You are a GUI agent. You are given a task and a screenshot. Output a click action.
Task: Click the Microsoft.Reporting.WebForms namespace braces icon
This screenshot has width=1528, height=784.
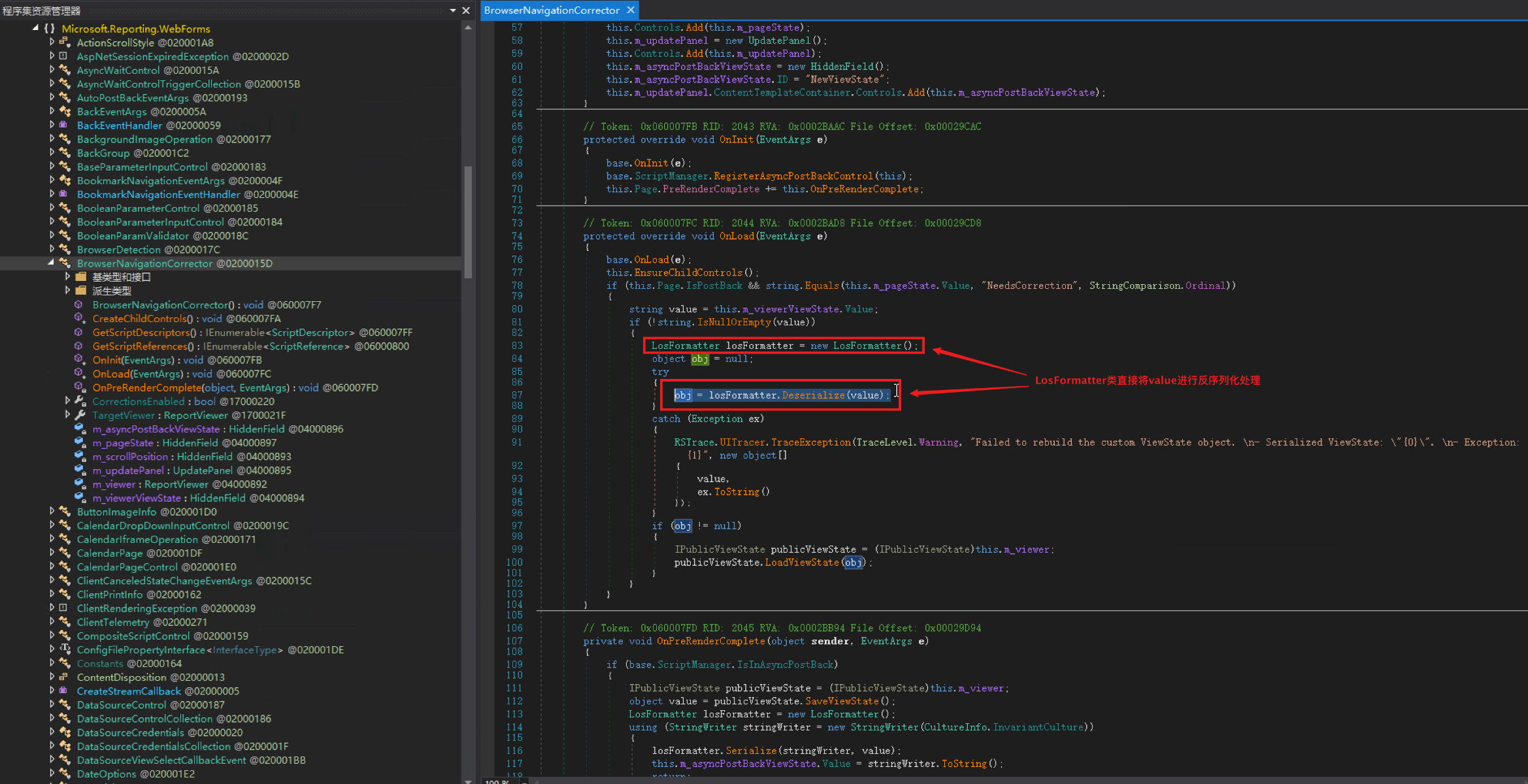coord(49,29)
